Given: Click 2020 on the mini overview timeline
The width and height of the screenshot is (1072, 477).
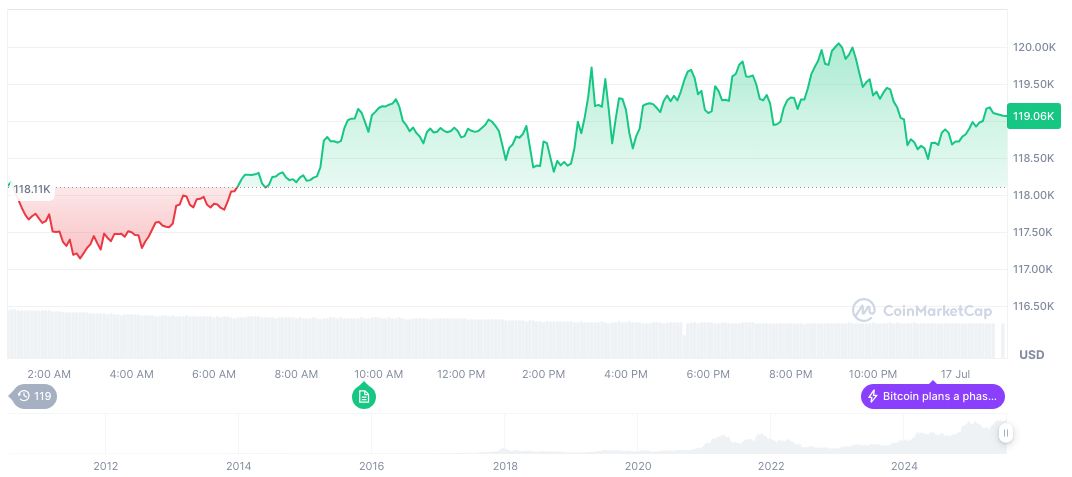Looking at the screenshot, I should [x=638, y=466].
